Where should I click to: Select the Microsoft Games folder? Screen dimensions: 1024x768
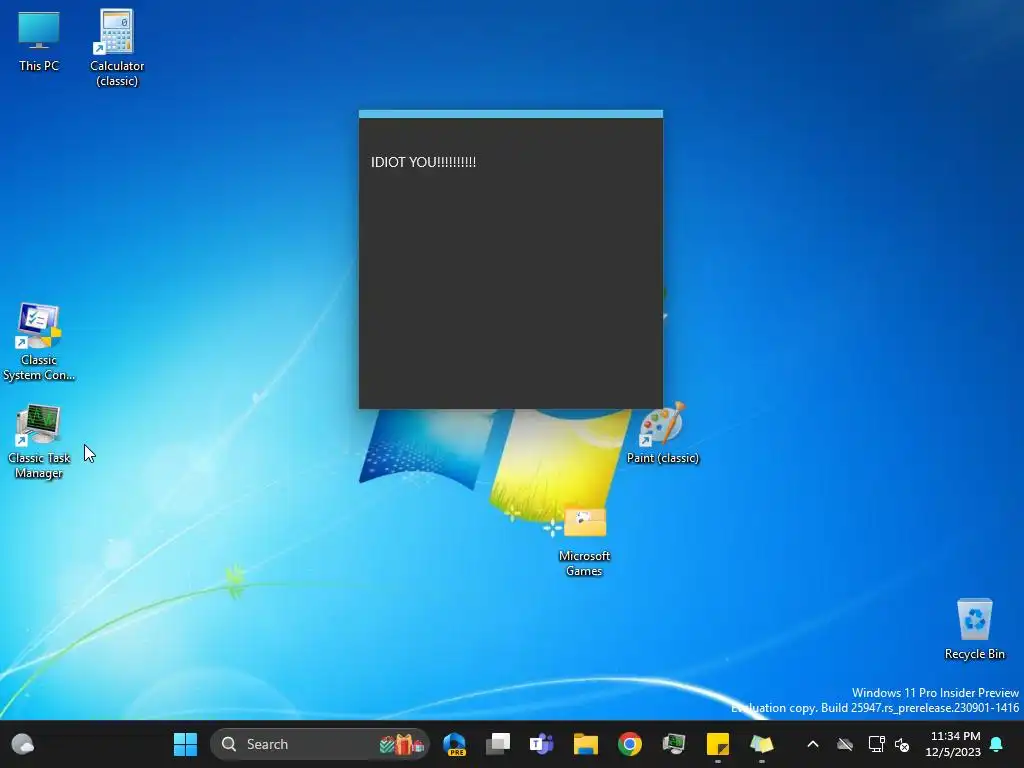[x=584, y=541]
